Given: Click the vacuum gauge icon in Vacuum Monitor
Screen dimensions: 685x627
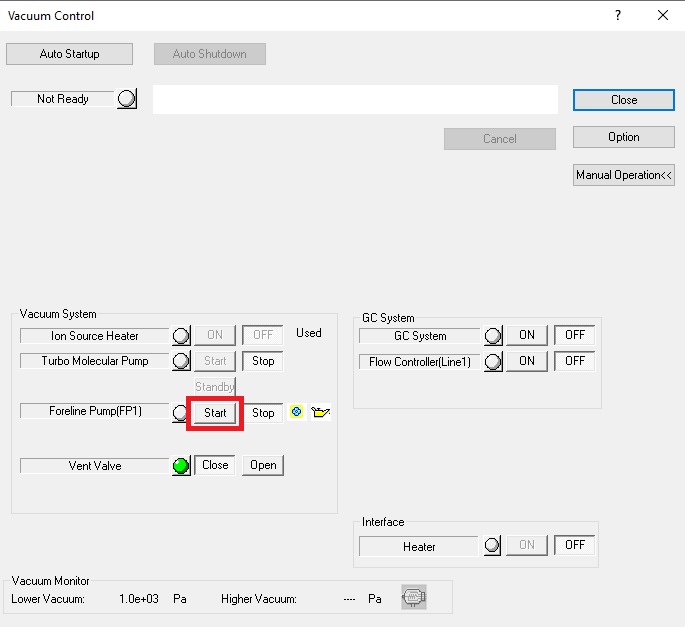Looking at the screenshot, I should (413, 598).
